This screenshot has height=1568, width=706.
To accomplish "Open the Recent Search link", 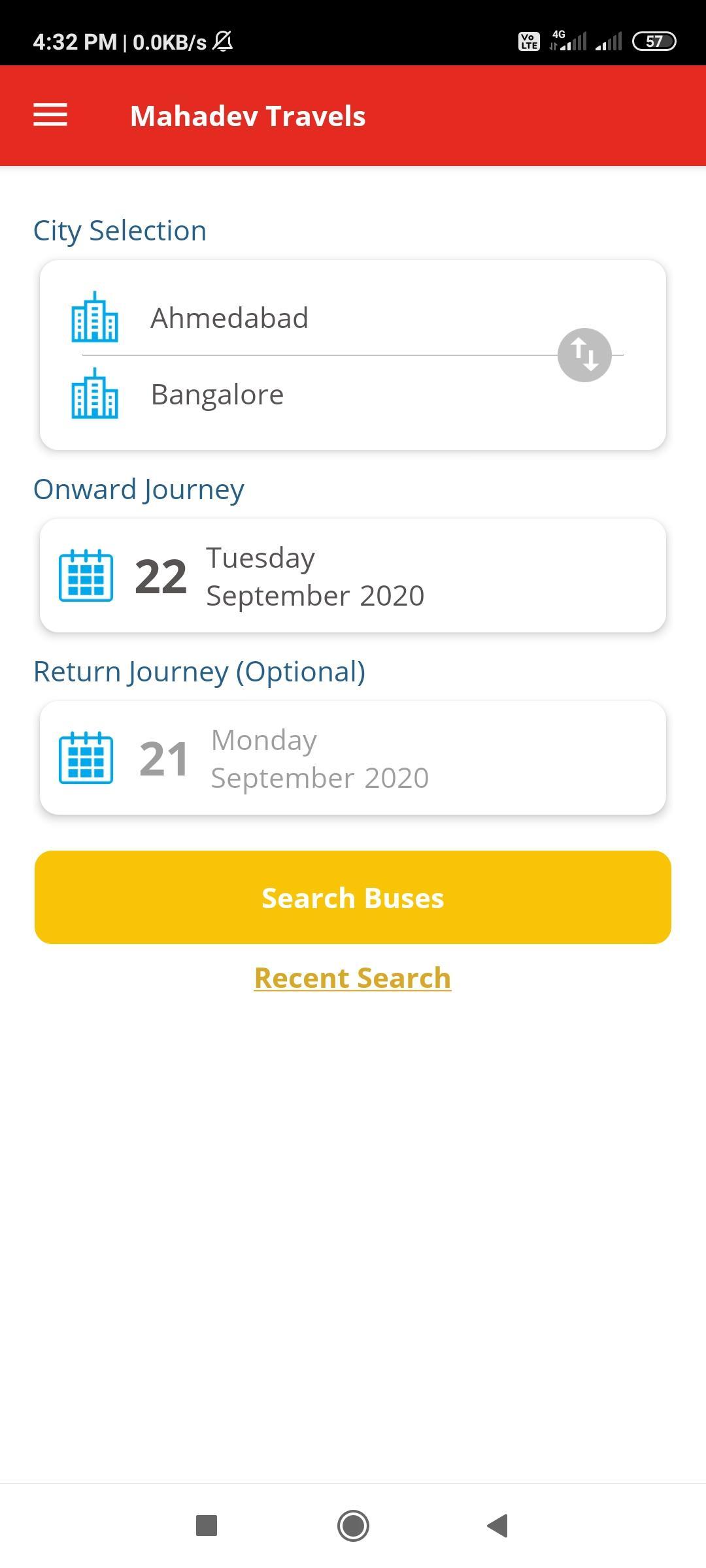I will tap(353, 978).
